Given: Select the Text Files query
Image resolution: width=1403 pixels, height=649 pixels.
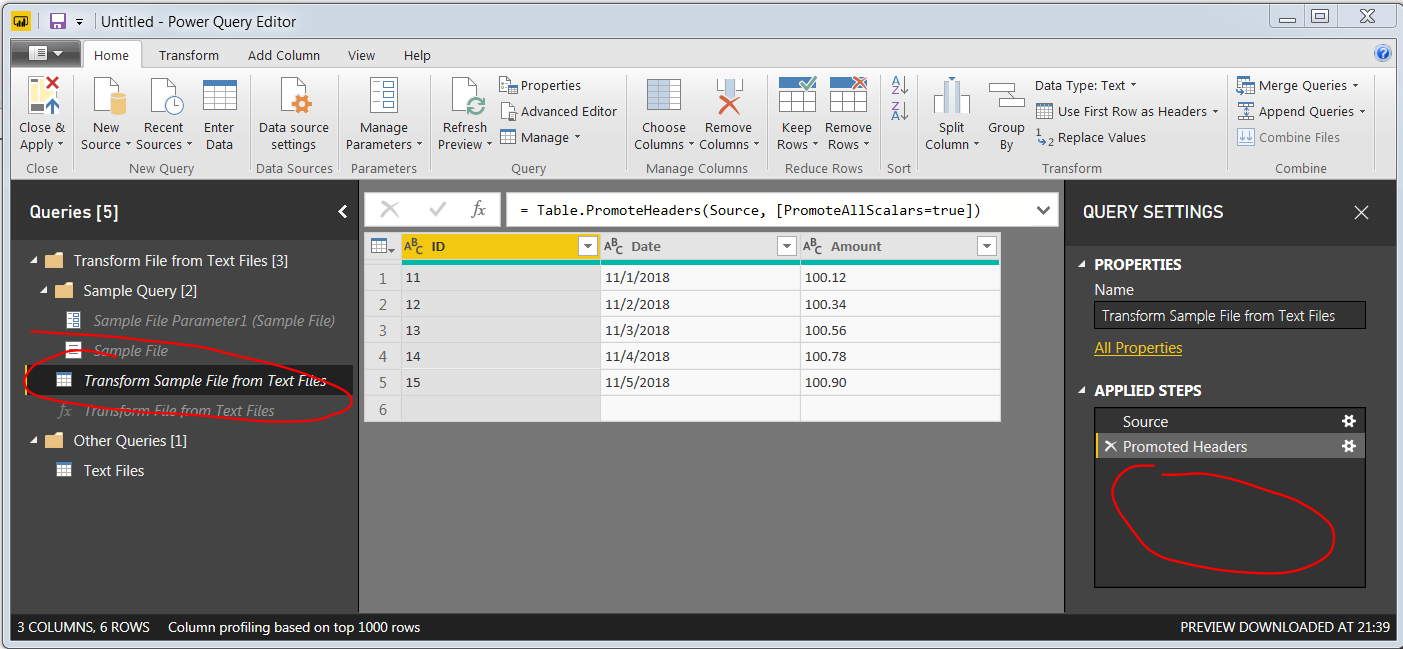Looking at the screenshot, I should [113, 471].
